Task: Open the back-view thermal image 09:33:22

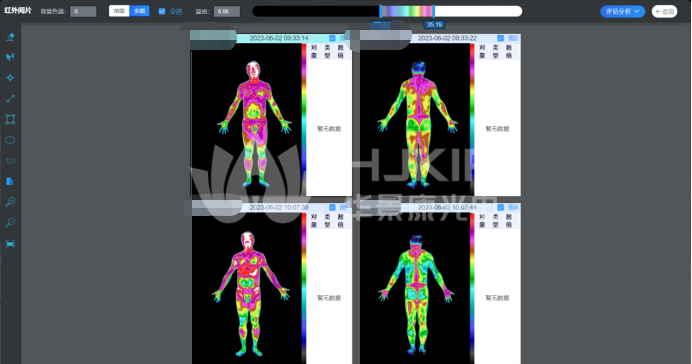Action: (x=415, y=120)
